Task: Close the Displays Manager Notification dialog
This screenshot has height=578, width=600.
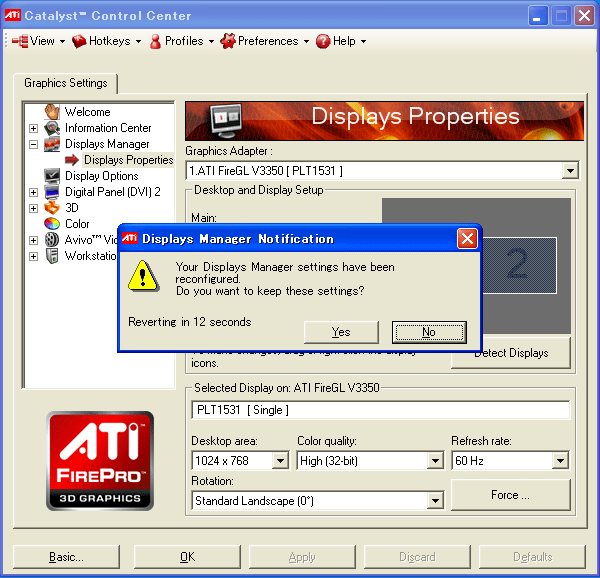Action: pyautogui.click(x=467, y=239)
